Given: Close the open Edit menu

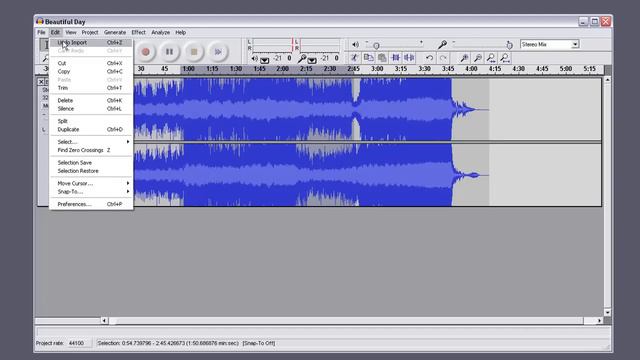Looking at the screenshot, I should tap(55, 32).
